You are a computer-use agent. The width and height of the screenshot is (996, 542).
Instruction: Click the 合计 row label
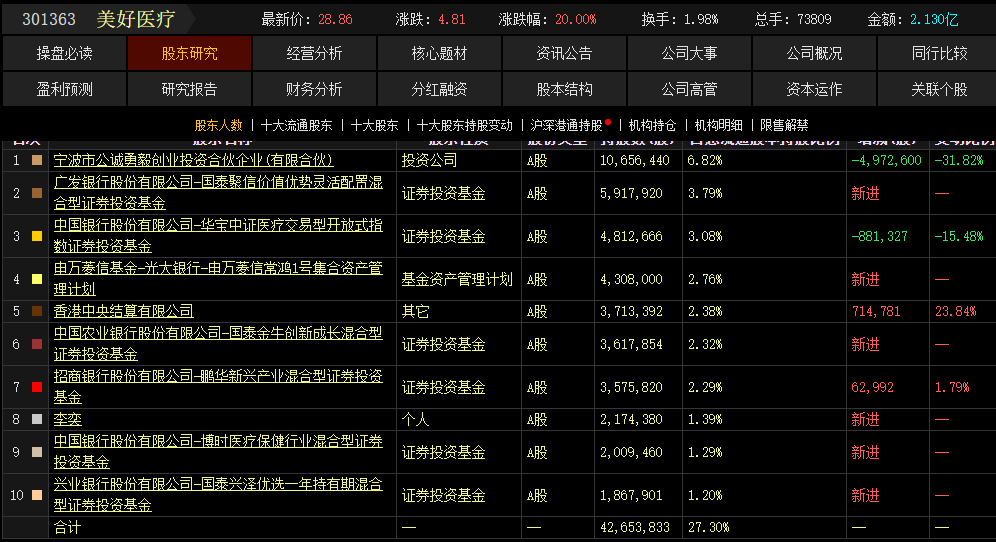pyautogui.click(x=67, y=527)
